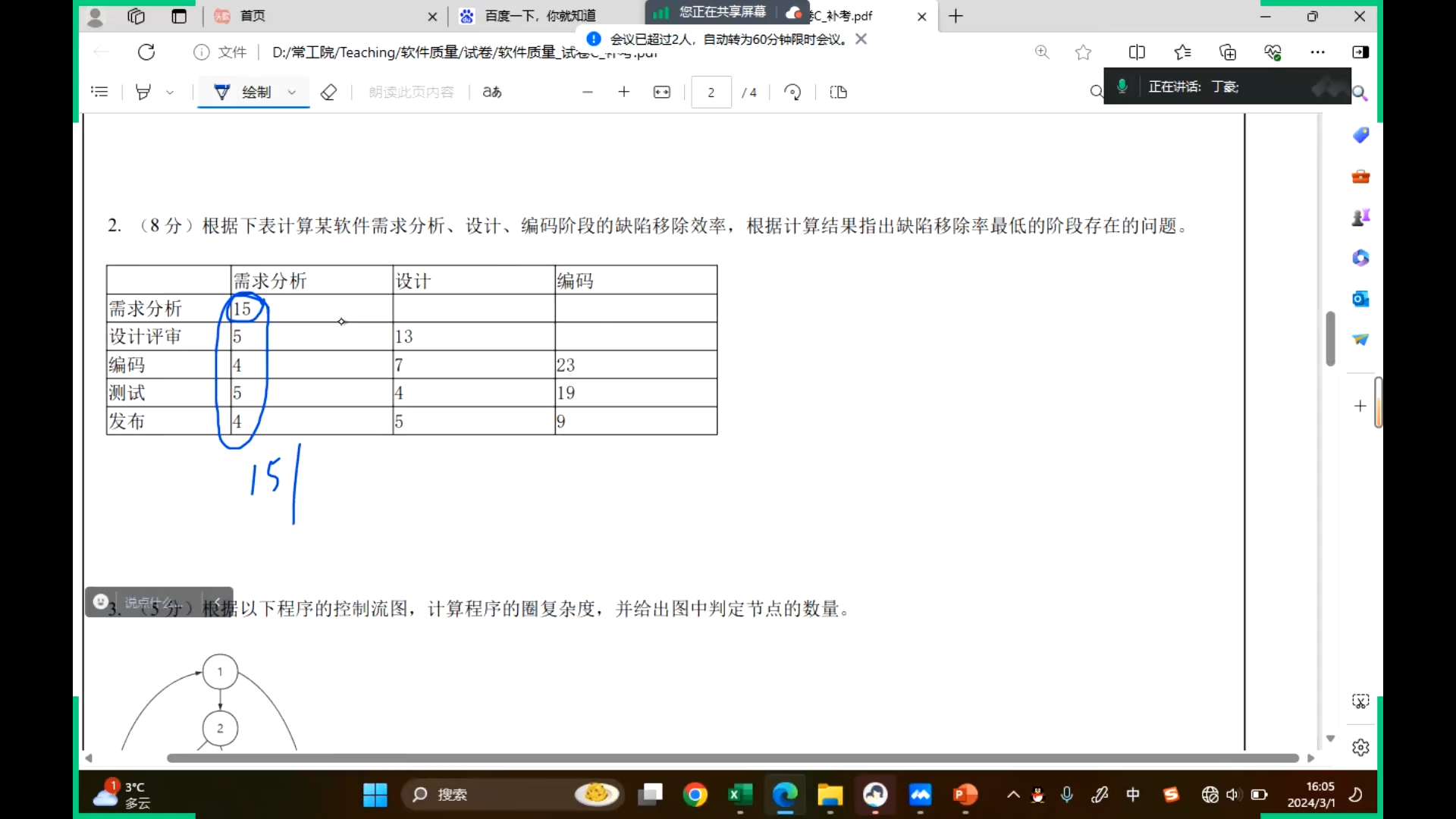Dismiss the meeting time limit notification
This screenshot has width=1456, height=819.
click(861, 39)
